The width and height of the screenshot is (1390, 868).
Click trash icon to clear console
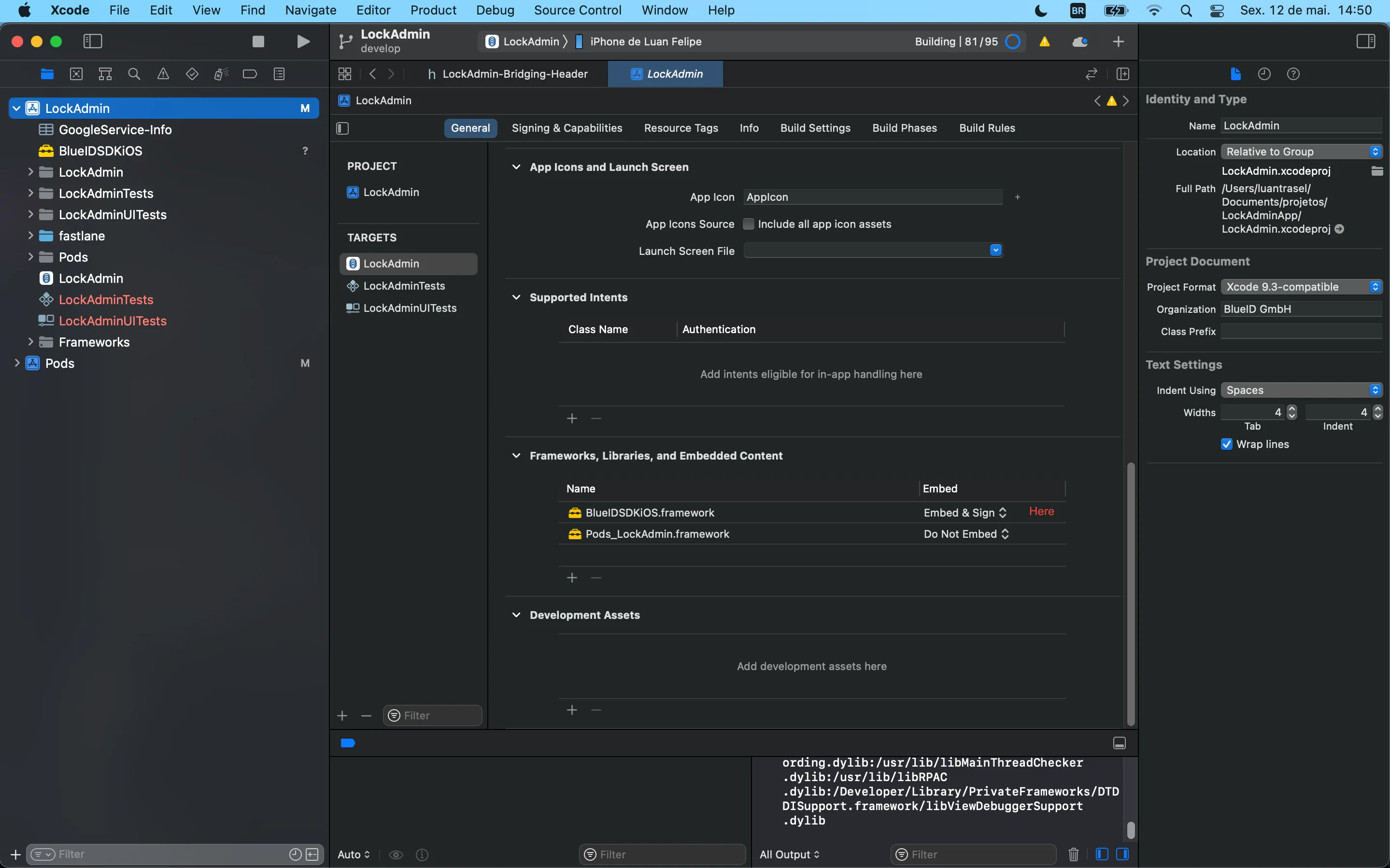pyautogui.click(x=1073, y=854)
